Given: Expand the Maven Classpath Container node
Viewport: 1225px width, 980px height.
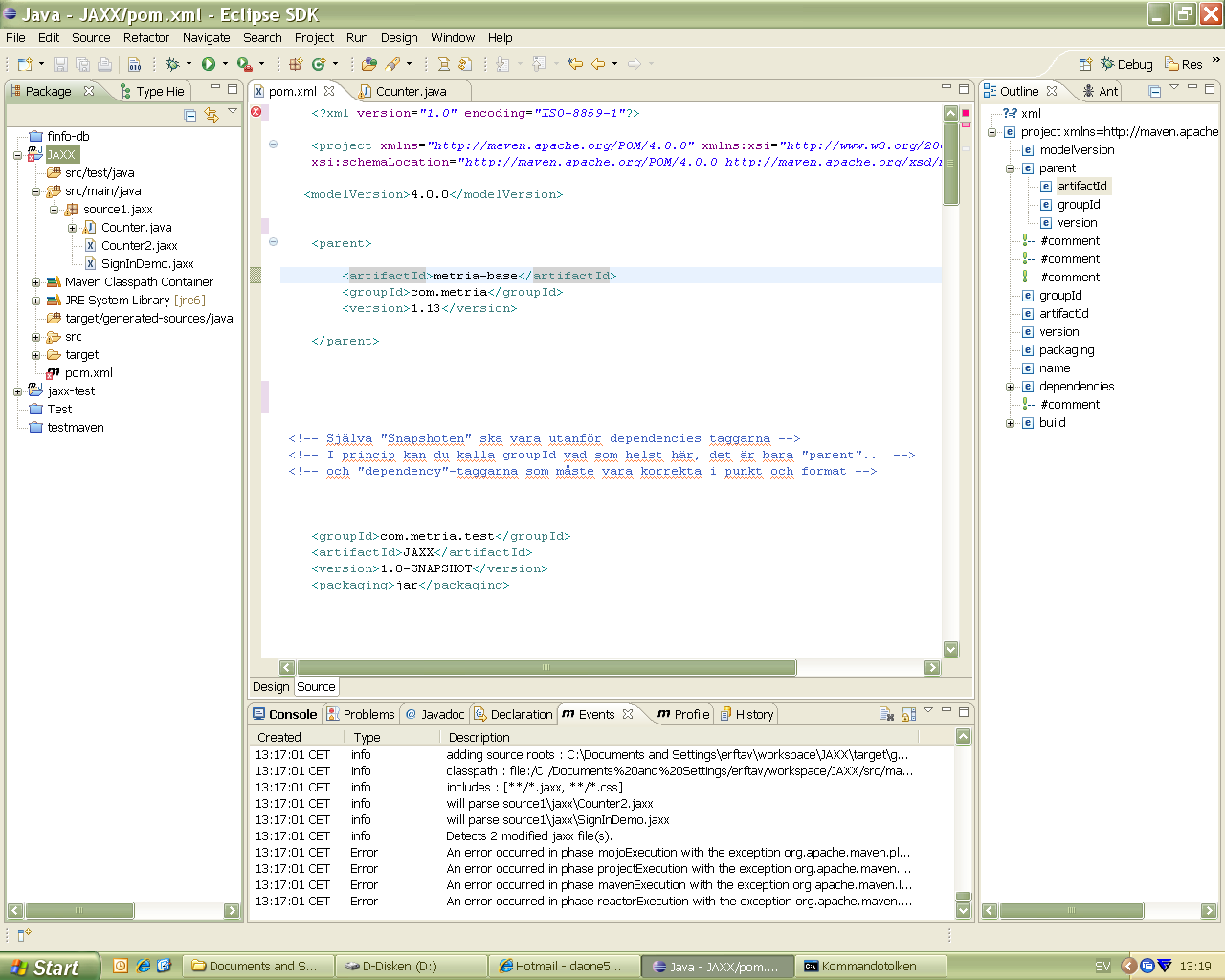Looking at the screenshot, I should [35, 282].
